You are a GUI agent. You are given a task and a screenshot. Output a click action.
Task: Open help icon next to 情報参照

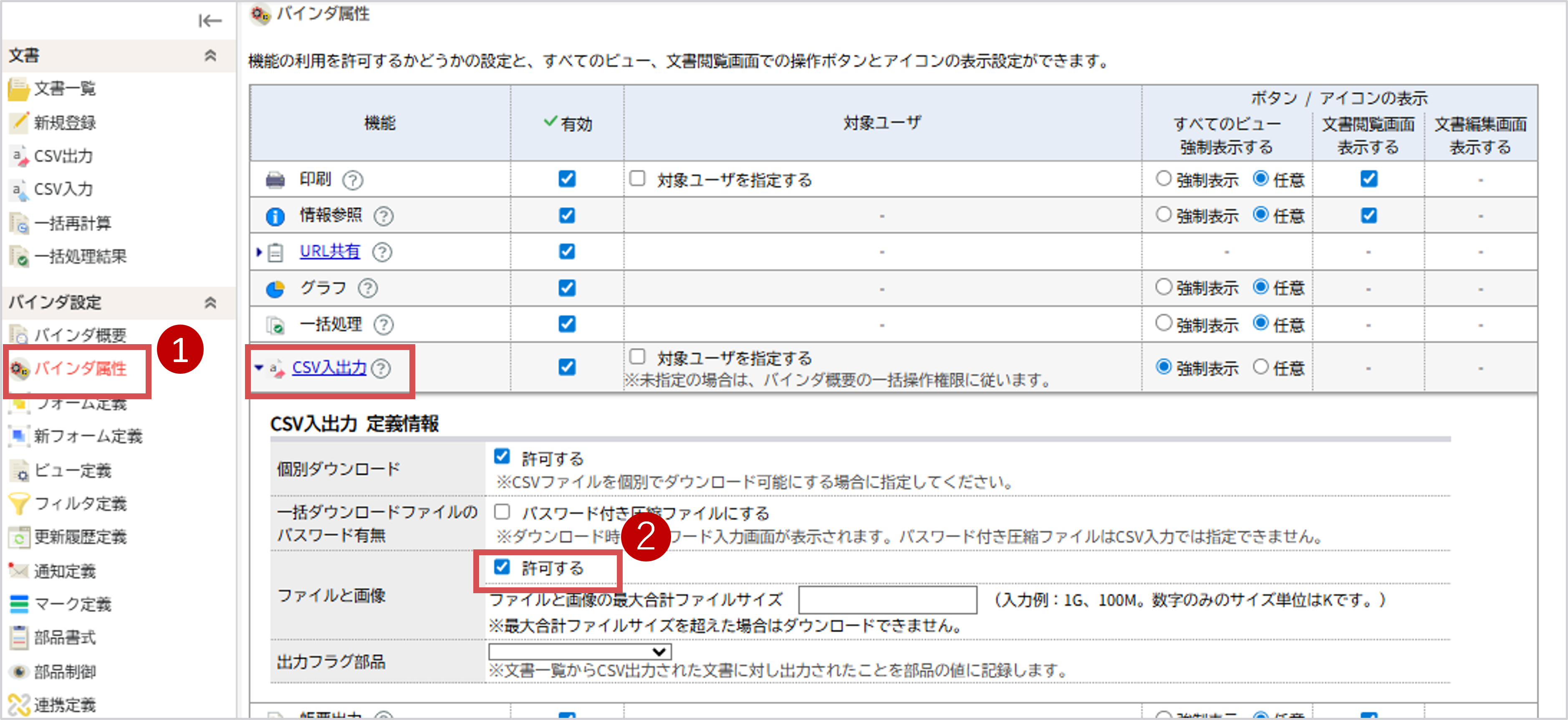pyautogui.click(x=383, y=216)
